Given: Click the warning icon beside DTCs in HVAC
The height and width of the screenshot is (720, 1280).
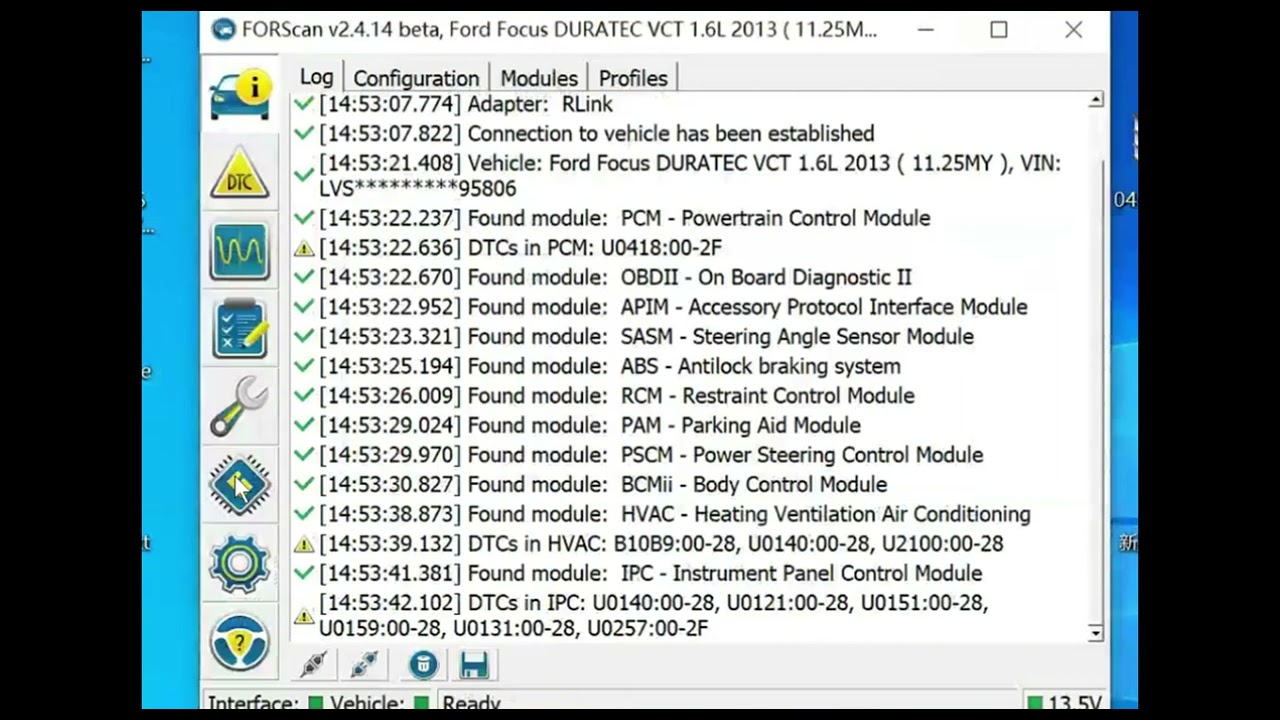Looking at the screenshot, I should click(x=304, y=544).
